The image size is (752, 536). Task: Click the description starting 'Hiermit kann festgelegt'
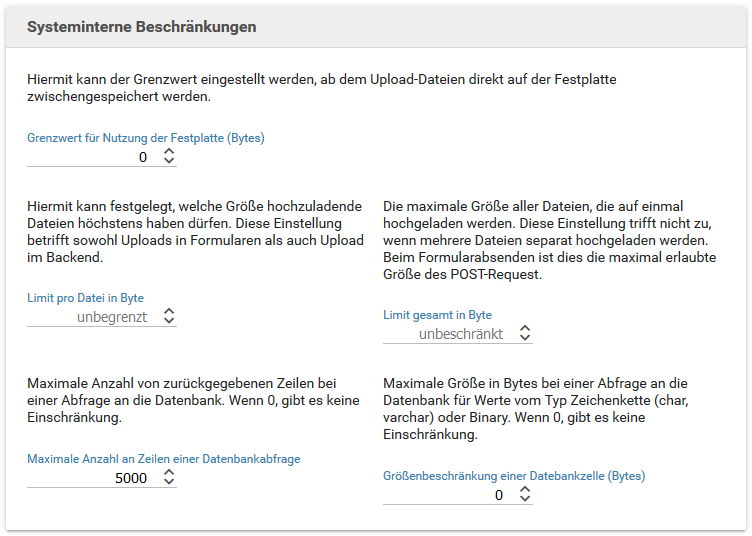click(x=195, y=232)
